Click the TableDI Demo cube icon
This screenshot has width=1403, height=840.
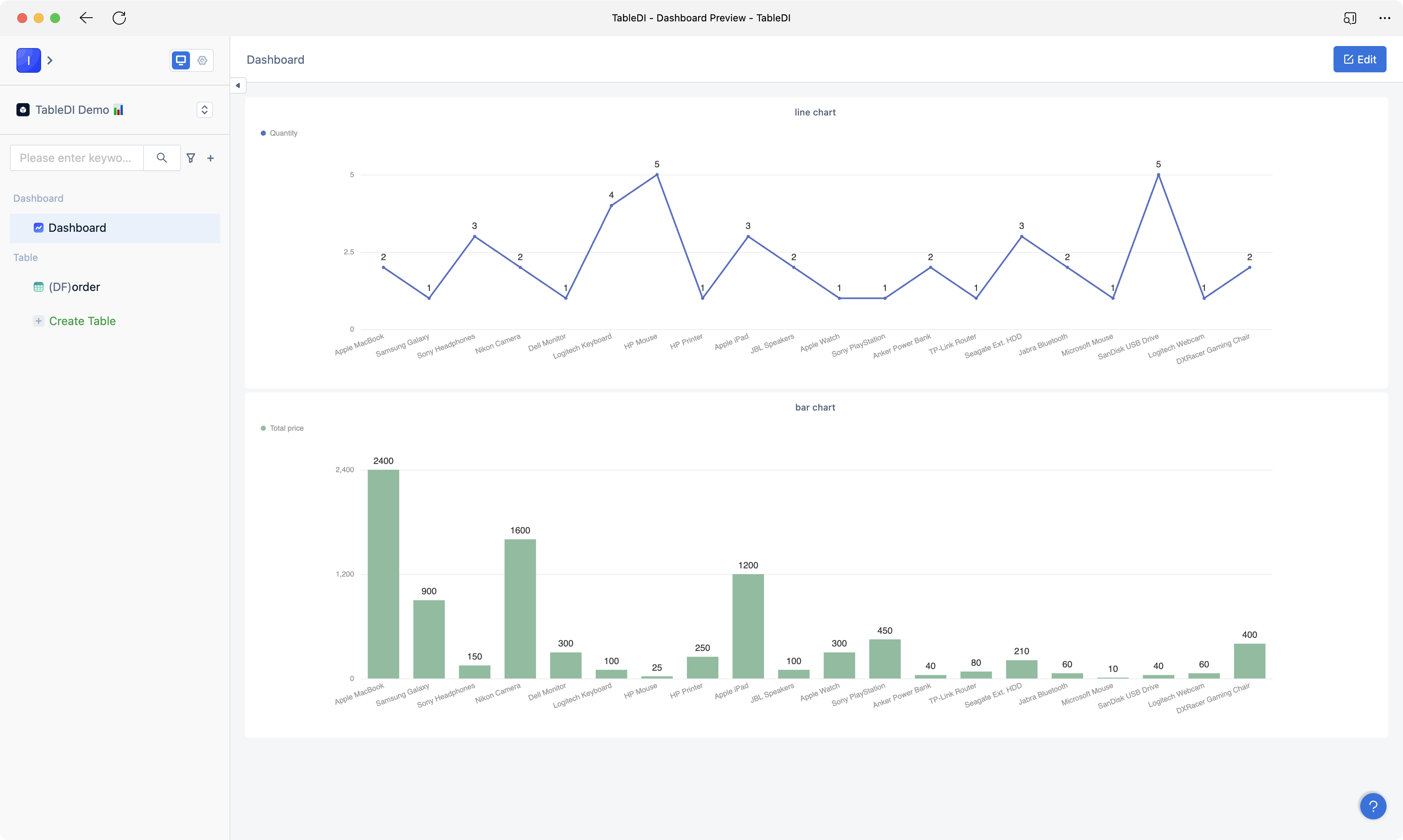pos(23,110)
